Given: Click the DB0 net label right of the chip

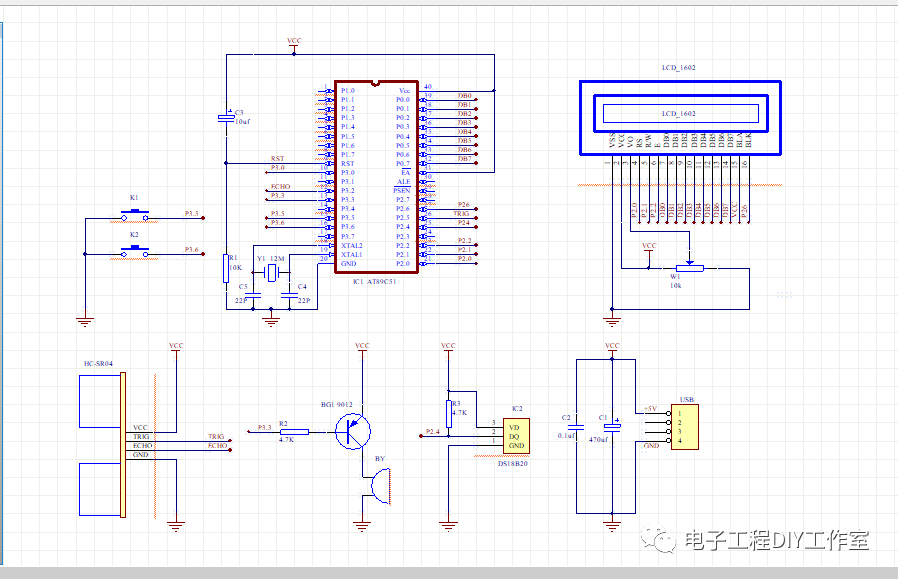Looking at the screenshot, I should click(x=464, y=96).
